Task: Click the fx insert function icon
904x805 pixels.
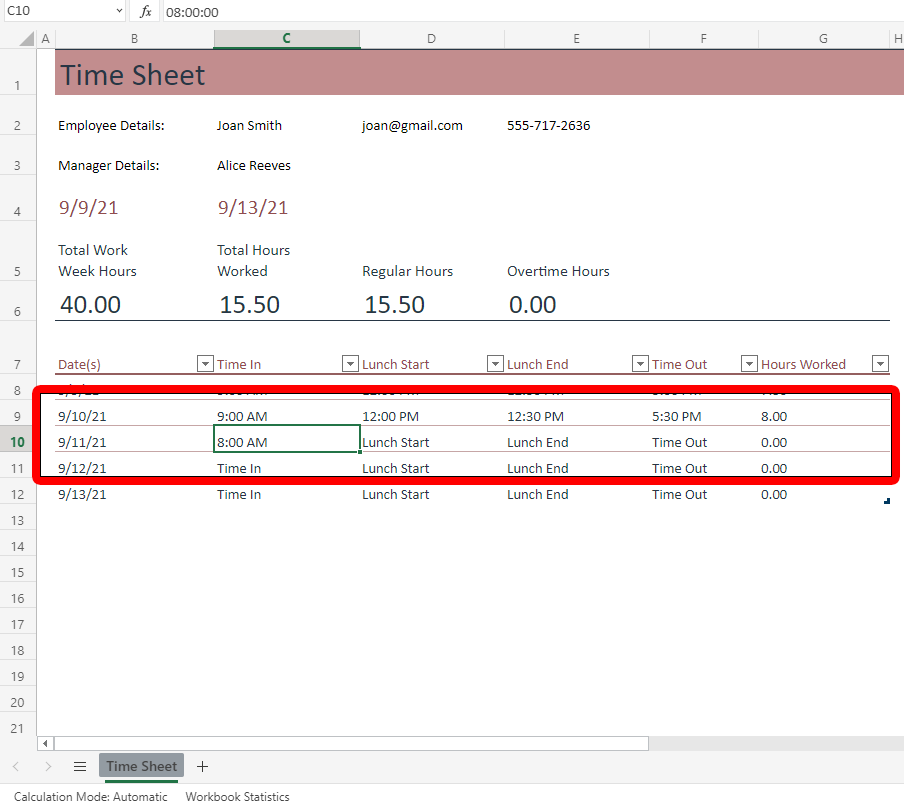Action: coord(146,12)
